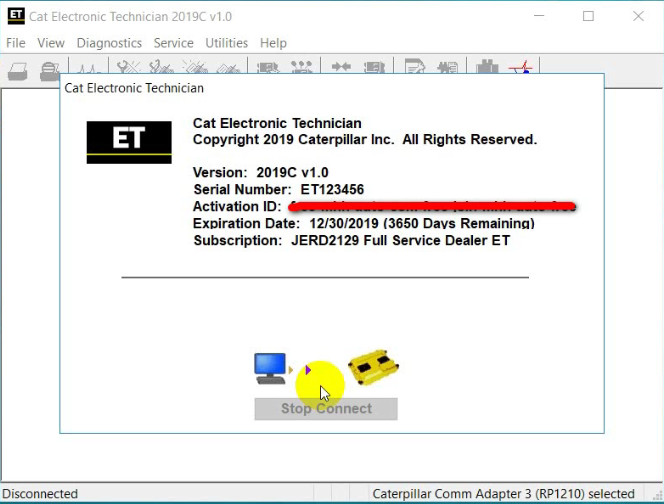Click the black and yellow ET logo
The image size is (664, 504).
pyautogui.click(x=129, y=141)
